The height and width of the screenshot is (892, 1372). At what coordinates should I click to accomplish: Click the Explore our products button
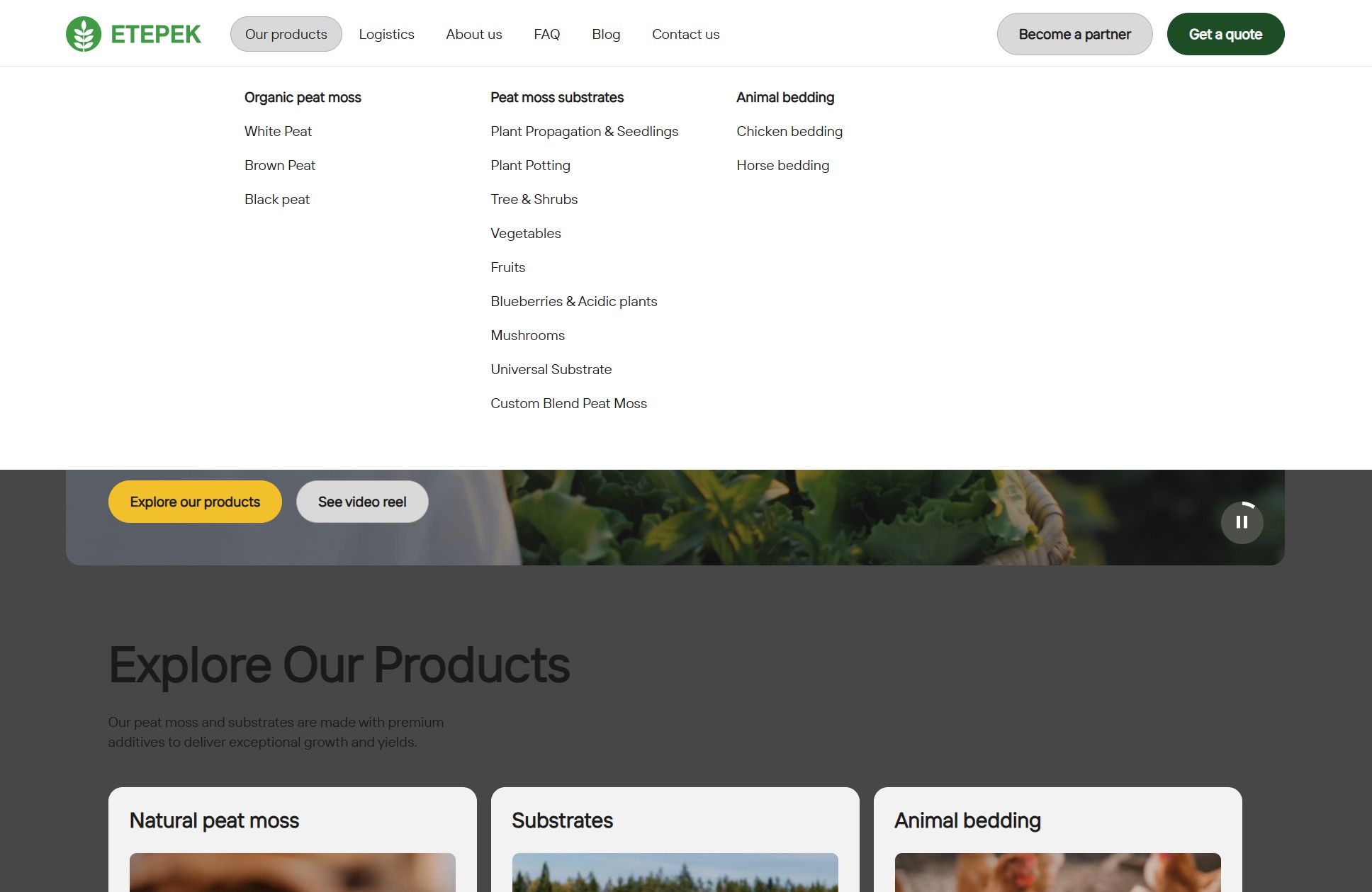pyautogui.click(x=195, y=502)
